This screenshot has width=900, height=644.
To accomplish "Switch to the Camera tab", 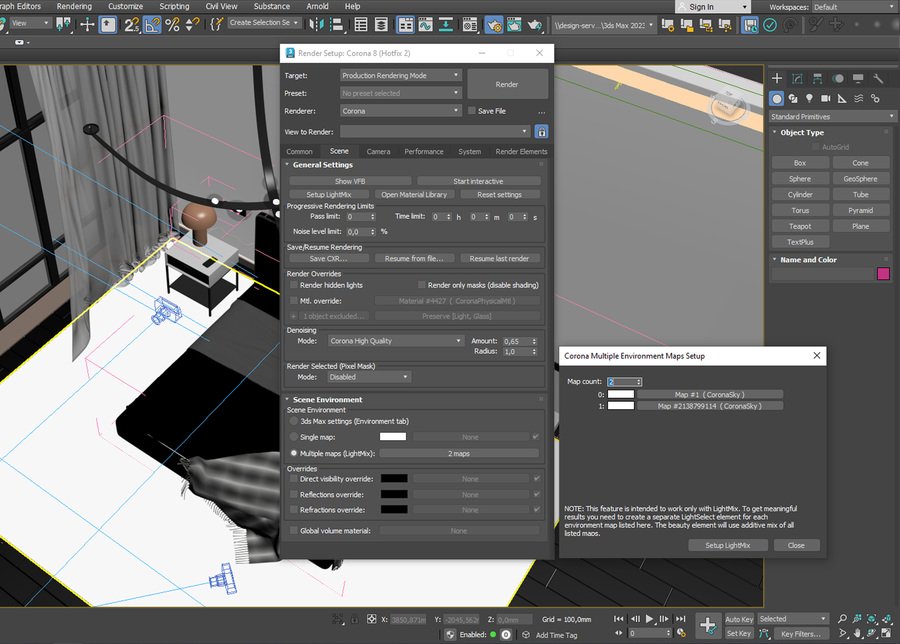I will tap(378, 152).
